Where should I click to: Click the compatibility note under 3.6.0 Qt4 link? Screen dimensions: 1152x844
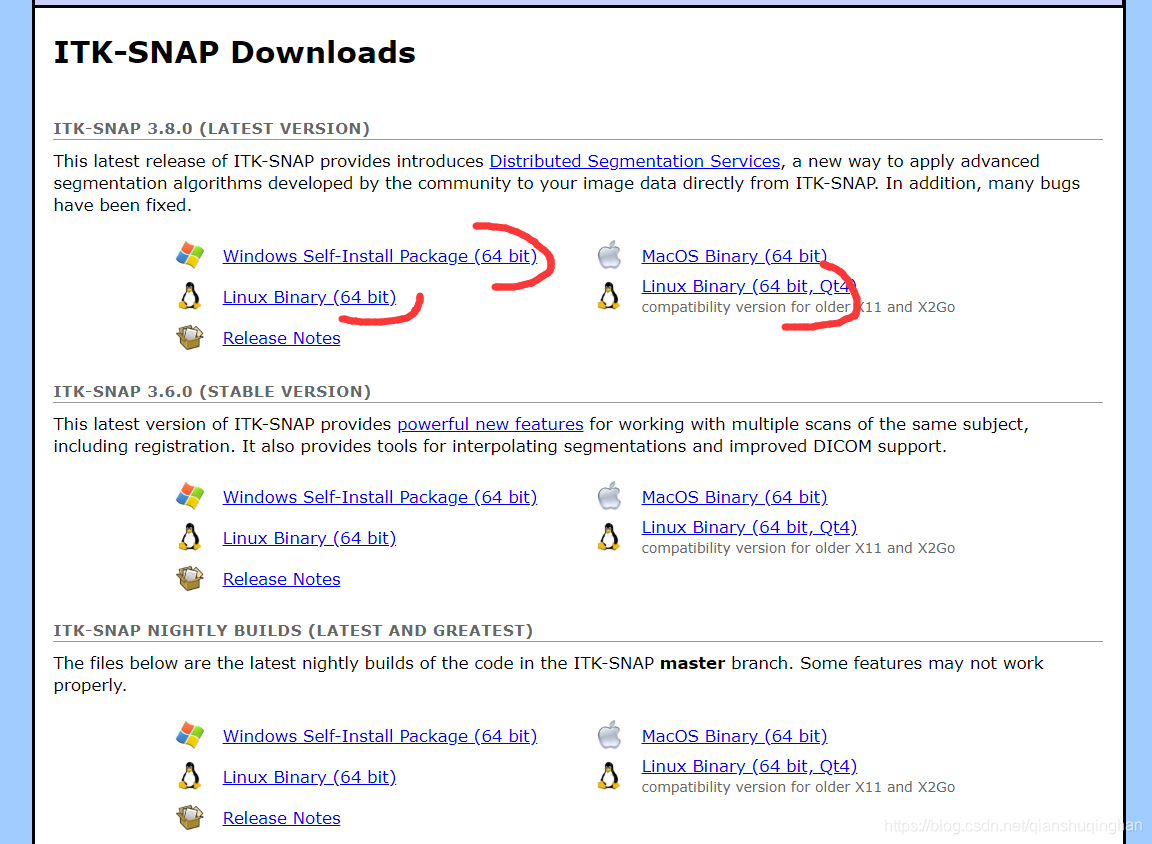click(x=798, y=548)
